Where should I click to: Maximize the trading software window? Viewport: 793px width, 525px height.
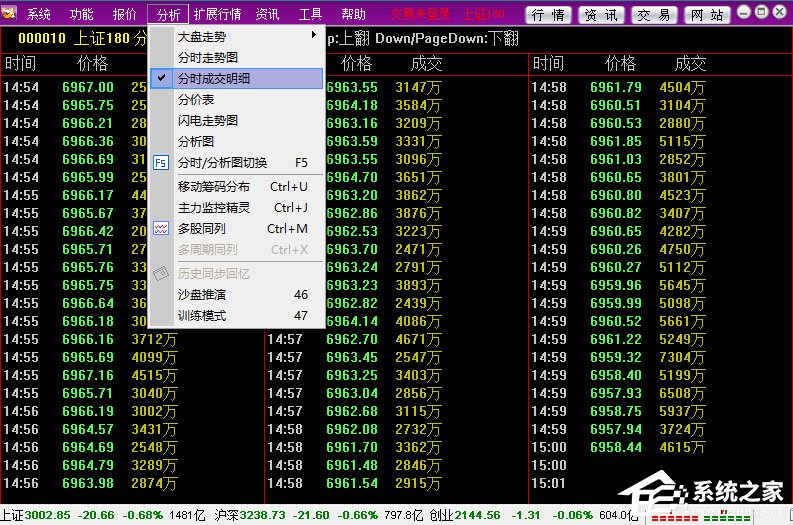762,12
